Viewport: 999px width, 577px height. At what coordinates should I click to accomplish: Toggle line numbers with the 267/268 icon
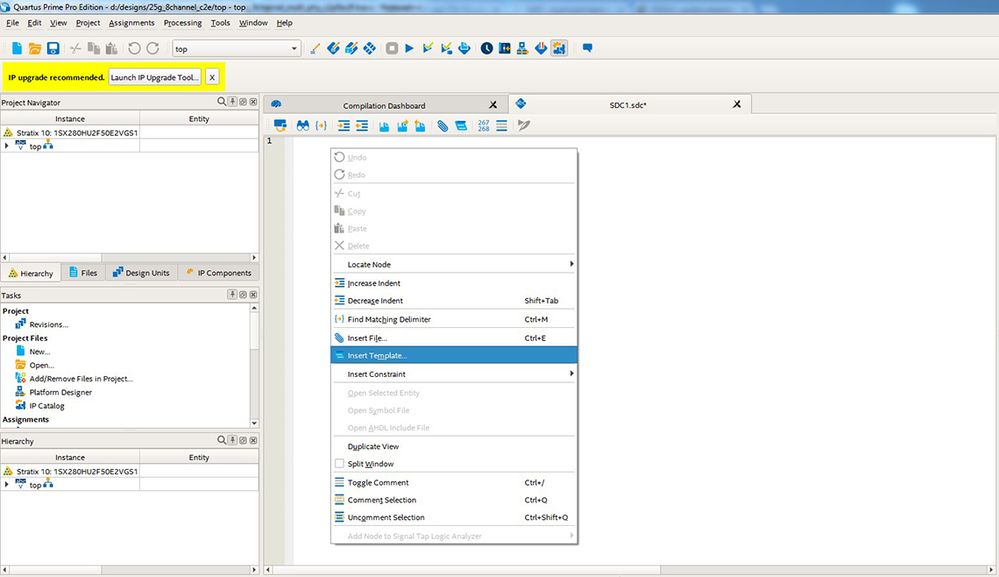click(x=482, y=125)
